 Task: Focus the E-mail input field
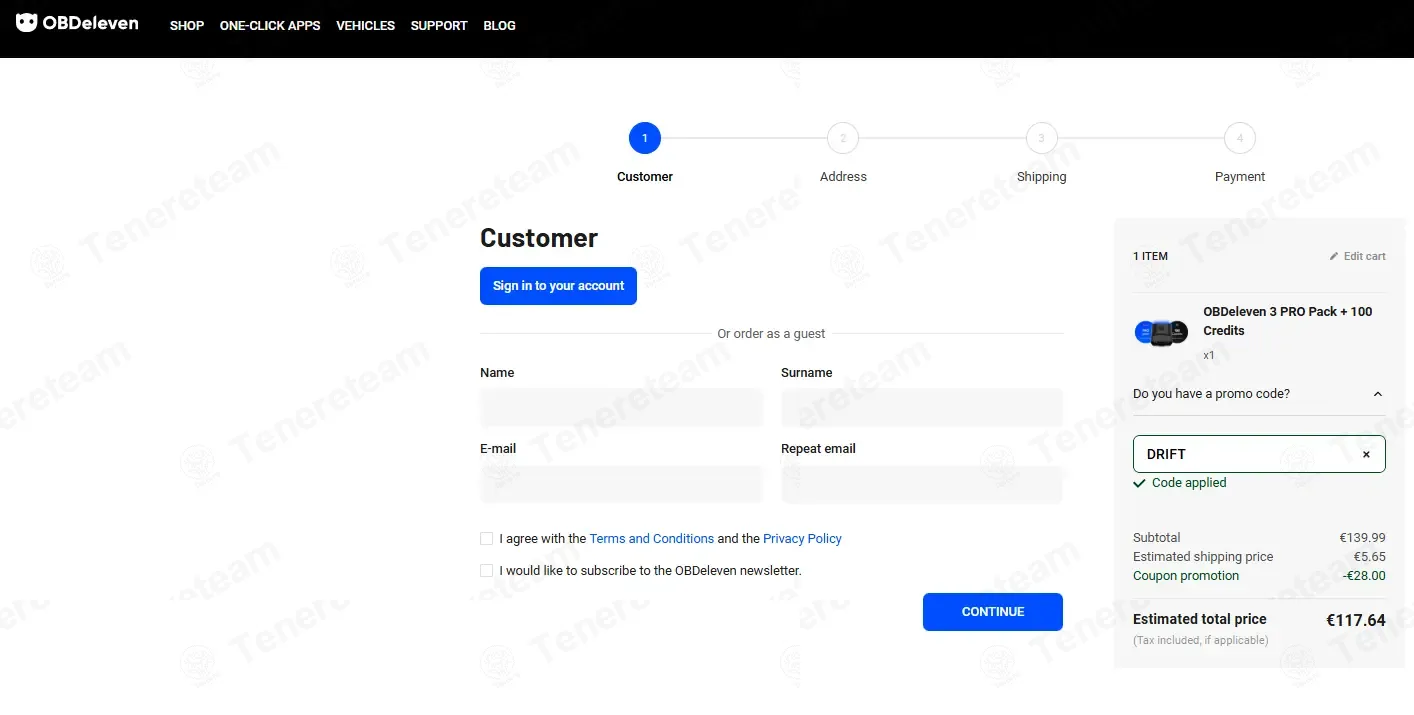click(621, 484)
